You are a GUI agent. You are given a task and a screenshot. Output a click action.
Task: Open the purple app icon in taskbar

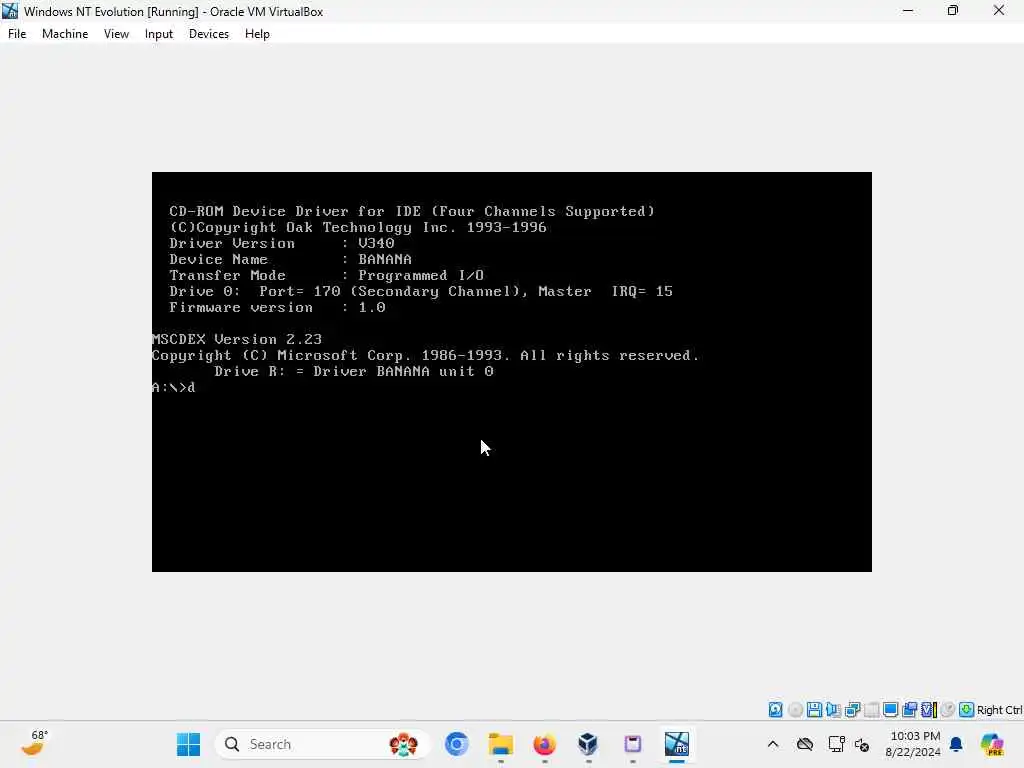pos(632,744)
